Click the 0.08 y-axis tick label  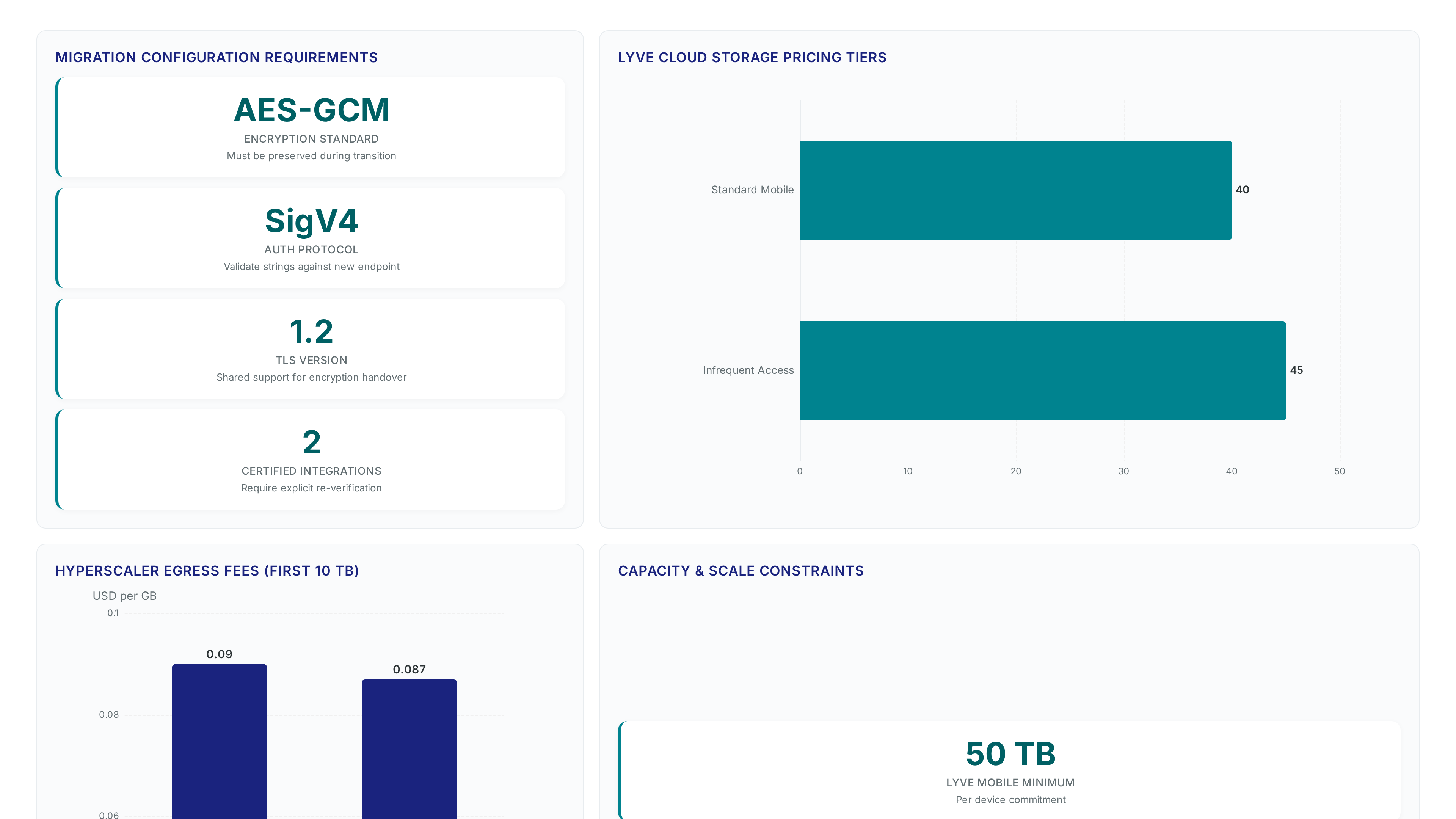[x=109, y=715]
